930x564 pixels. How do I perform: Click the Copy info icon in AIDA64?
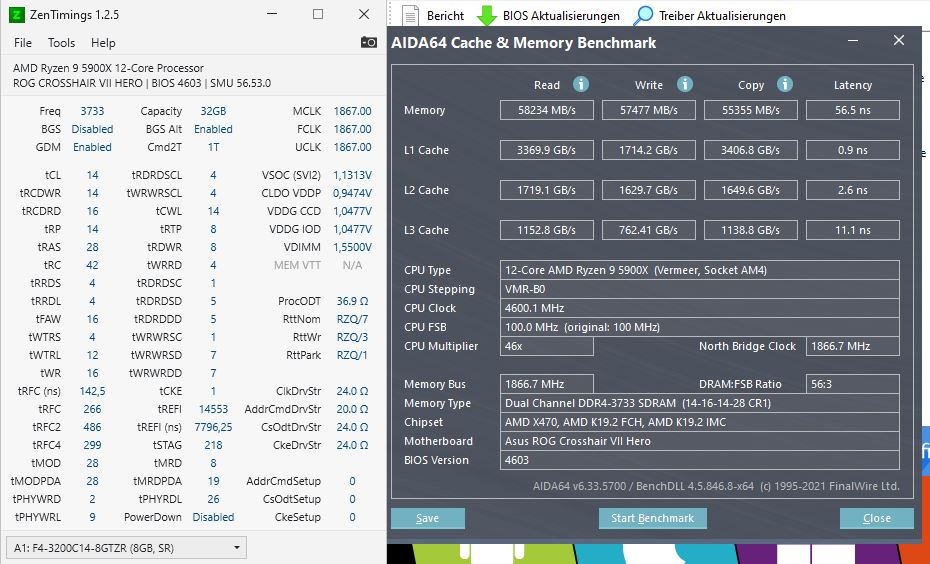pos(785,84)
